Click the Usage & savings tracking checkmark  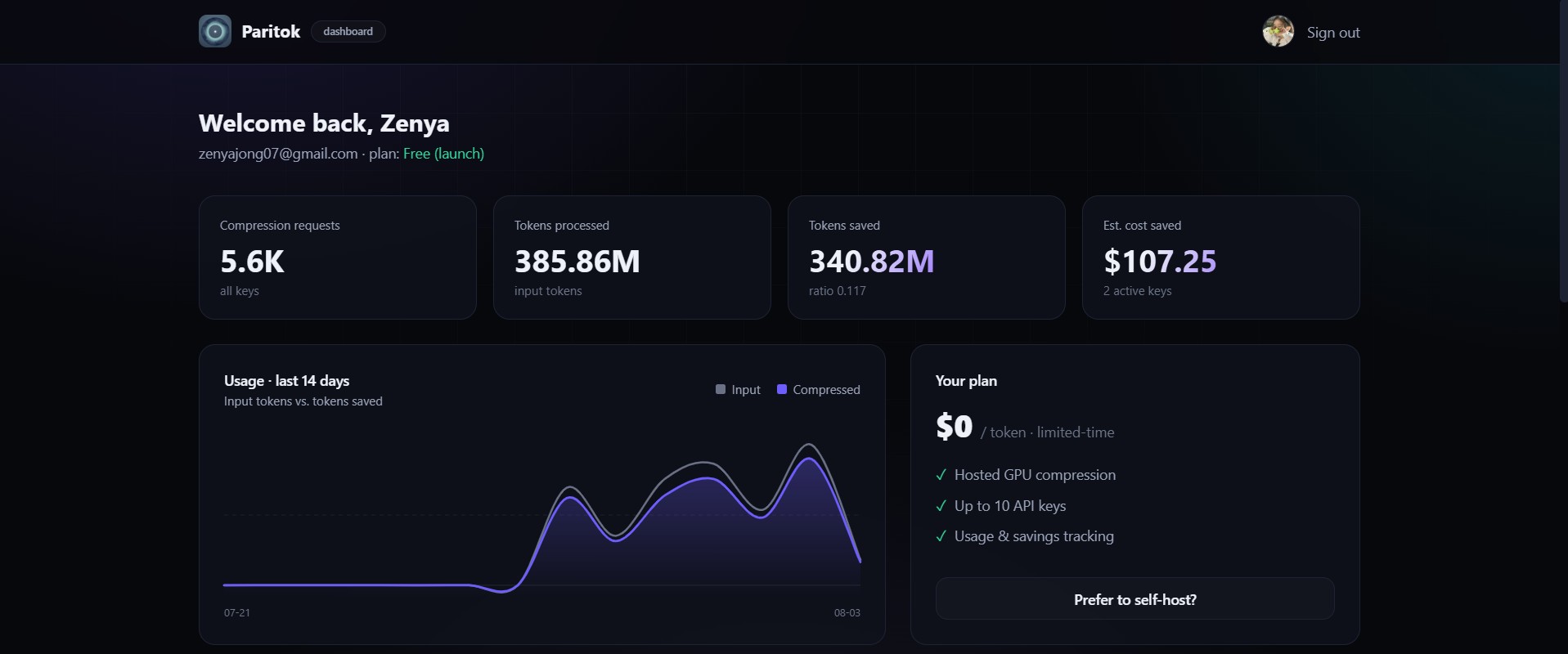pos(941,536)
